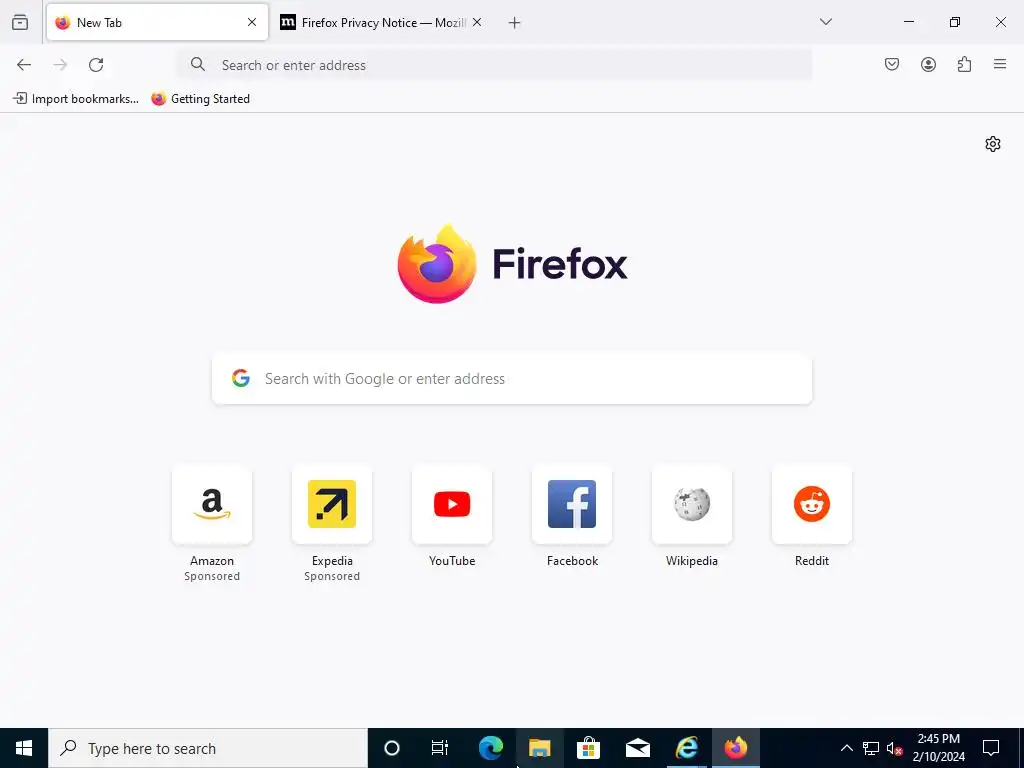Click the search magnifier in address bar

tap(198, 64)
